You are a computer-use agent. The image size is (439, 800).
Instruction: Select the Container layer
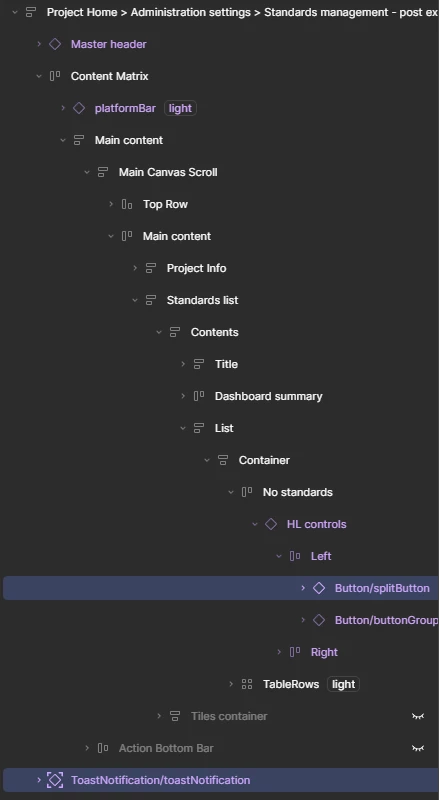click(x=264, y=460)
